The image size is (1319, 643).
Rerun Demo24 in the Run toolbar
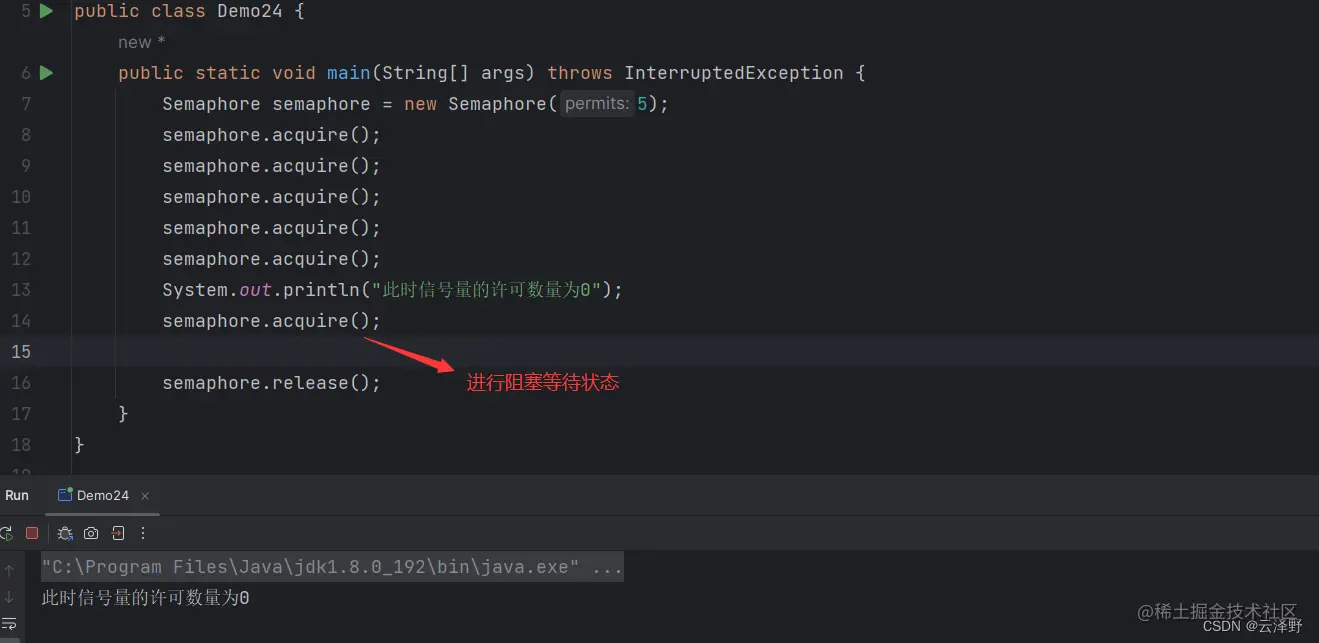pos(6,533)
